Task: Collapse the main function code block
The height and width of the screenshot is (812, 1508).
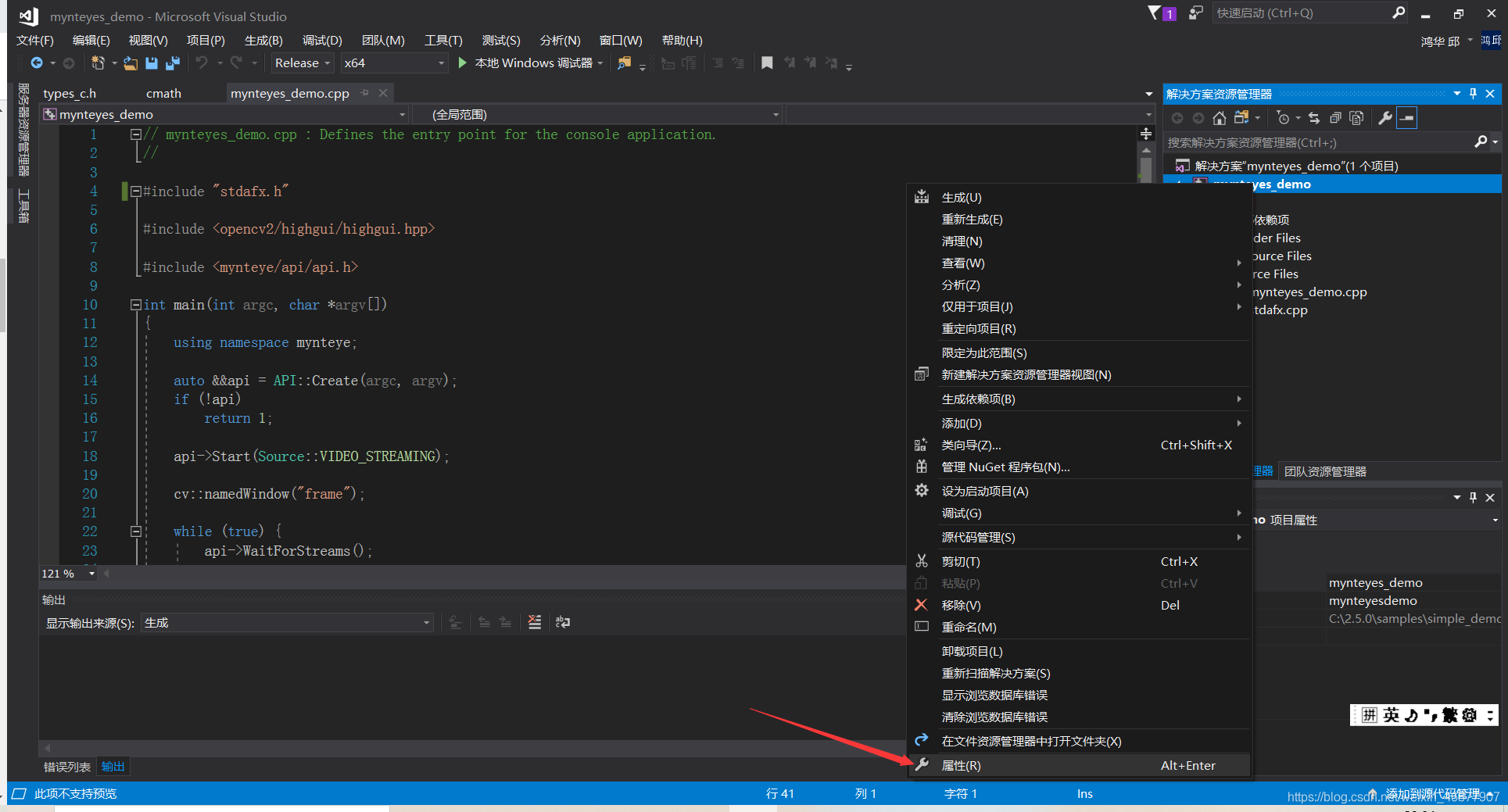Action: click(136, 305)
